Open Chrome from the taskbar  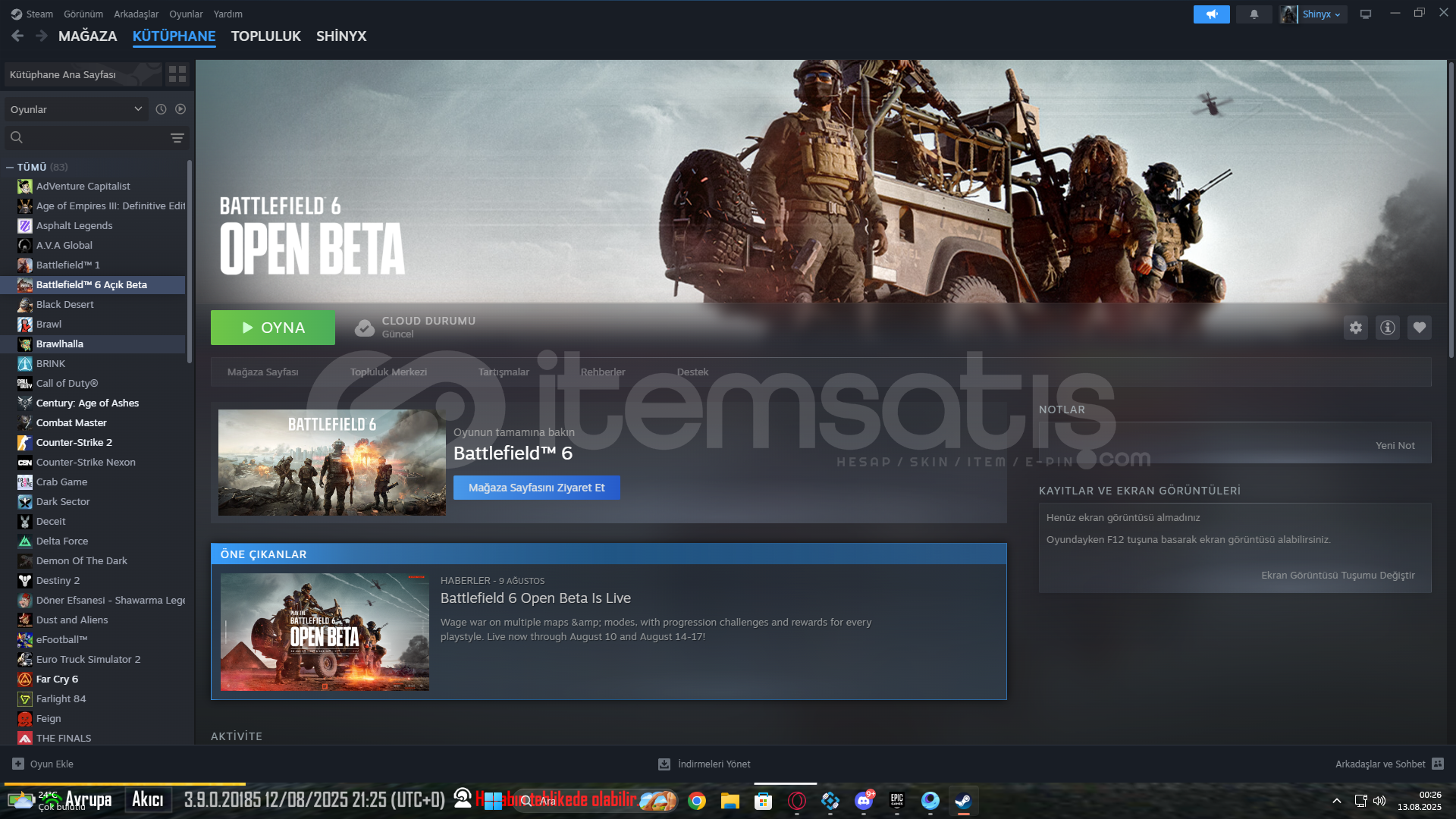coord(697,801)
